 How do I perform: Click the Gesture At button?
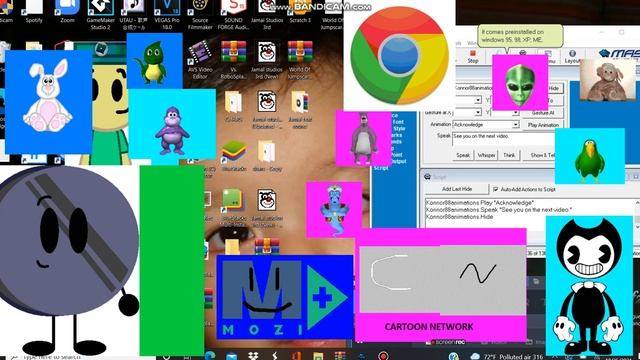point(543,113)
